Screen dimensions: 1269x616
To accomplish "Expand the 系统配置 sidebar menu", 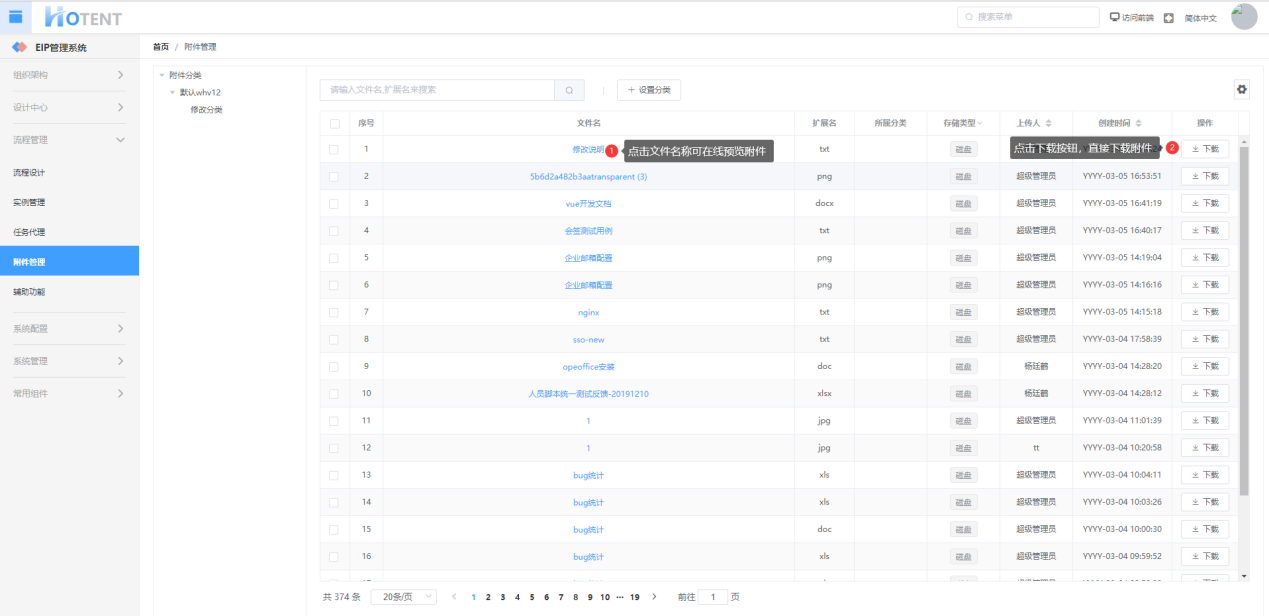I will point(69,328).
